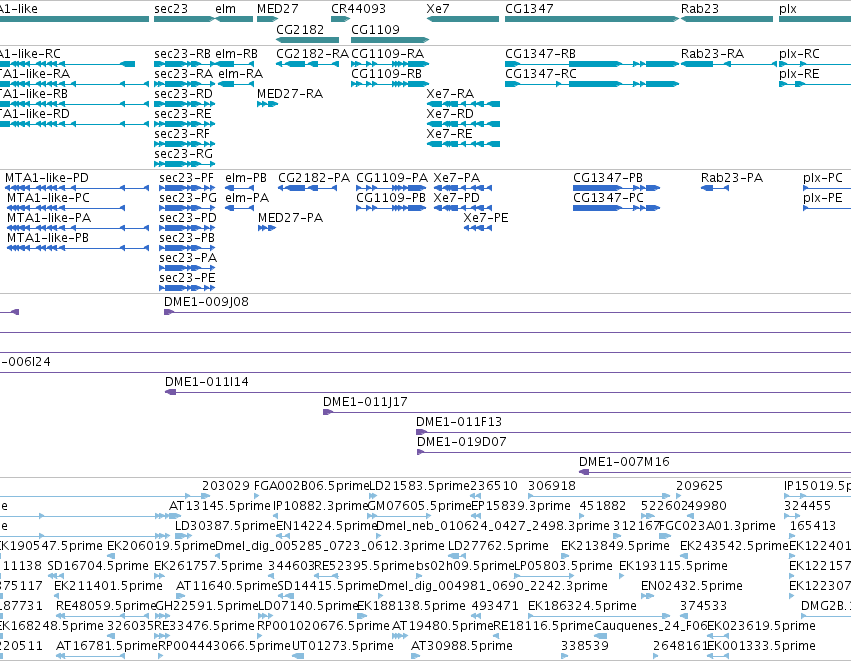Screen dimensions: 851x661
Task: Select EST feature 209625
Action: (700, 485)
